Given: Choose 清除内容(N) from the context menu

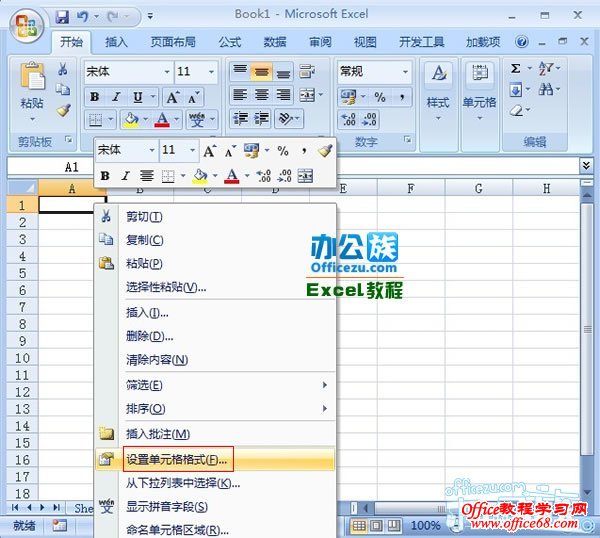Looking at the screenshot, I should [215, 360].
